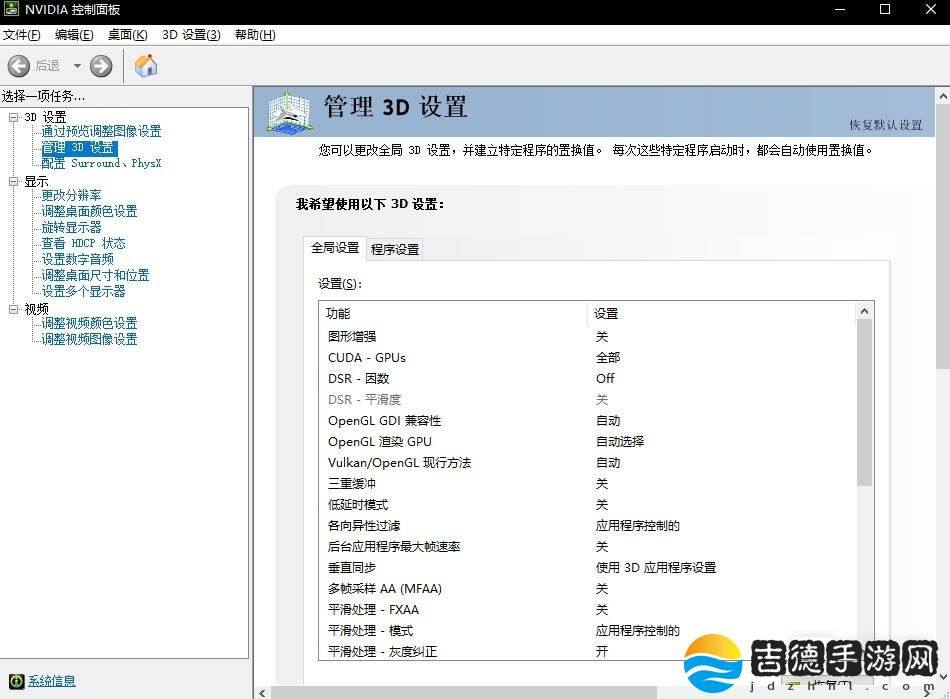Viewport: 950px width, 699px height.
Task: Select the 平滑处理 - 模式 row
Action: tap(588, 631)
